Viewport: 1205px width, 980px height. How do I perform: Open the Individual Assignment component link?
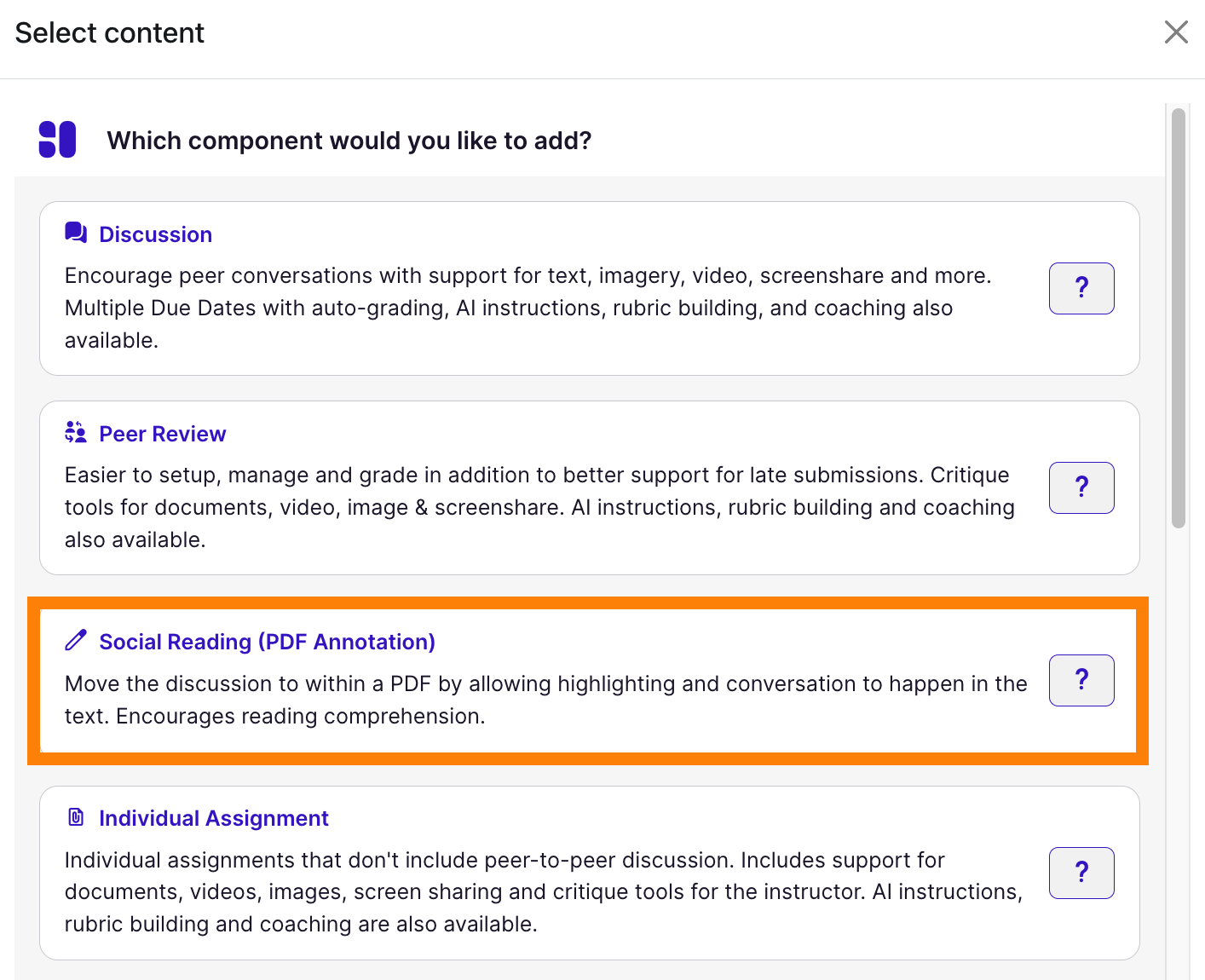pos(214,818)
